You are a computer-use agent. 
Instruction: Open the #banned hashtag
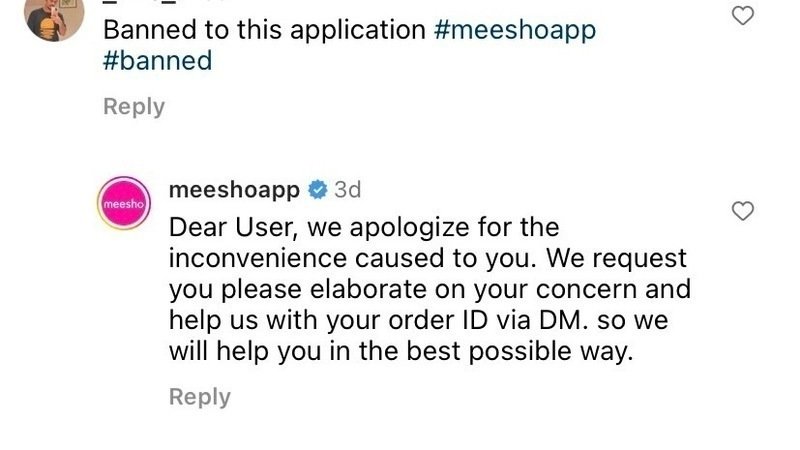tap(158, 61)
